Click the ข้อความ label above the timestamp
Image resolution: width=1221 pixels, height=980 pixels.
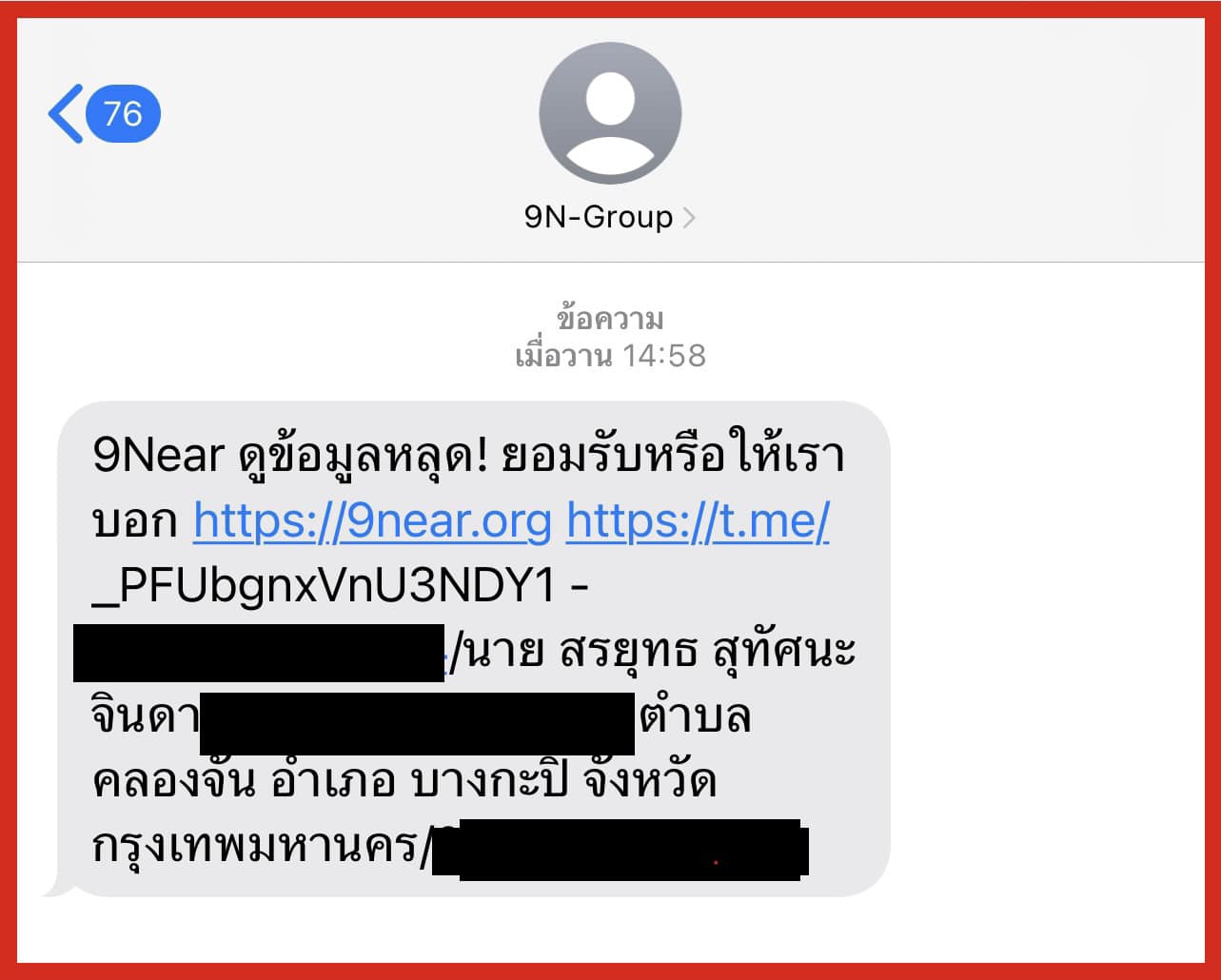click(x=610, y=318)
